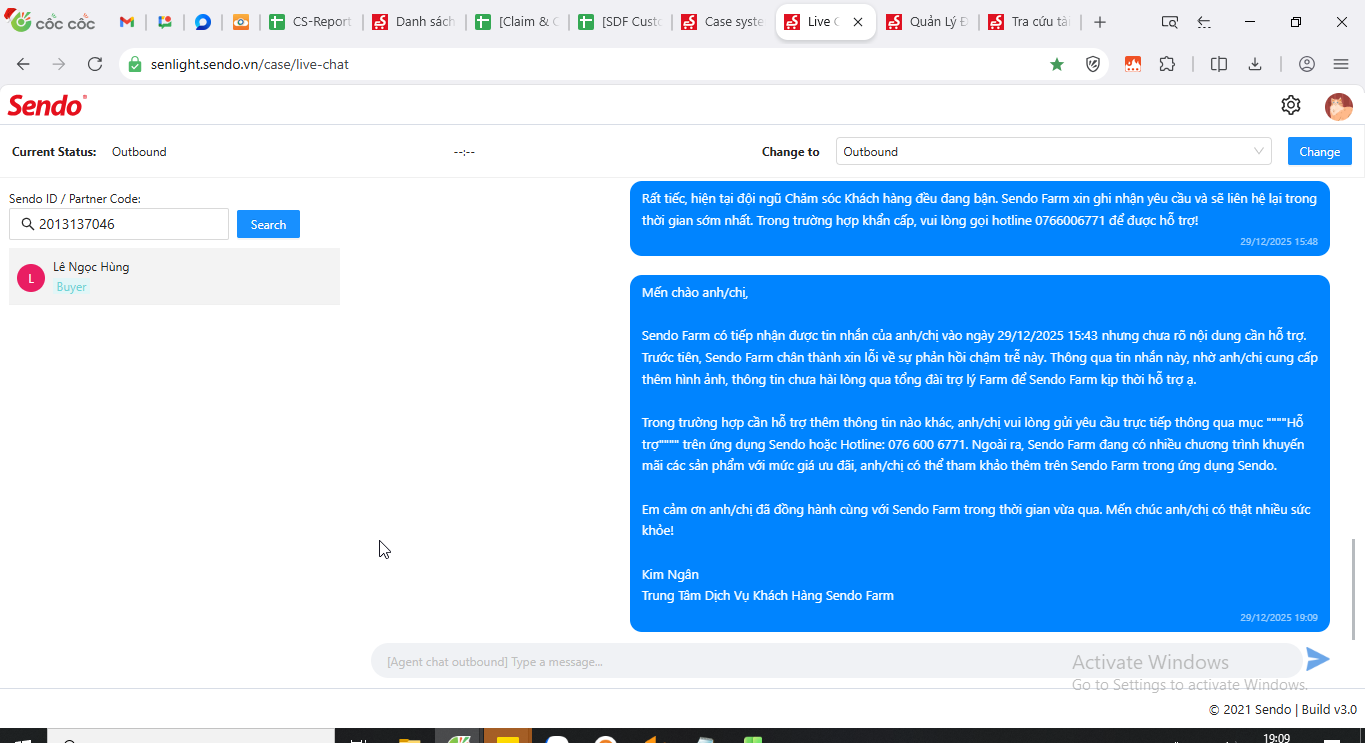Open the user avatar in Sendo header
This screenshot has height=743, width=1365.
coord(1339,106)
